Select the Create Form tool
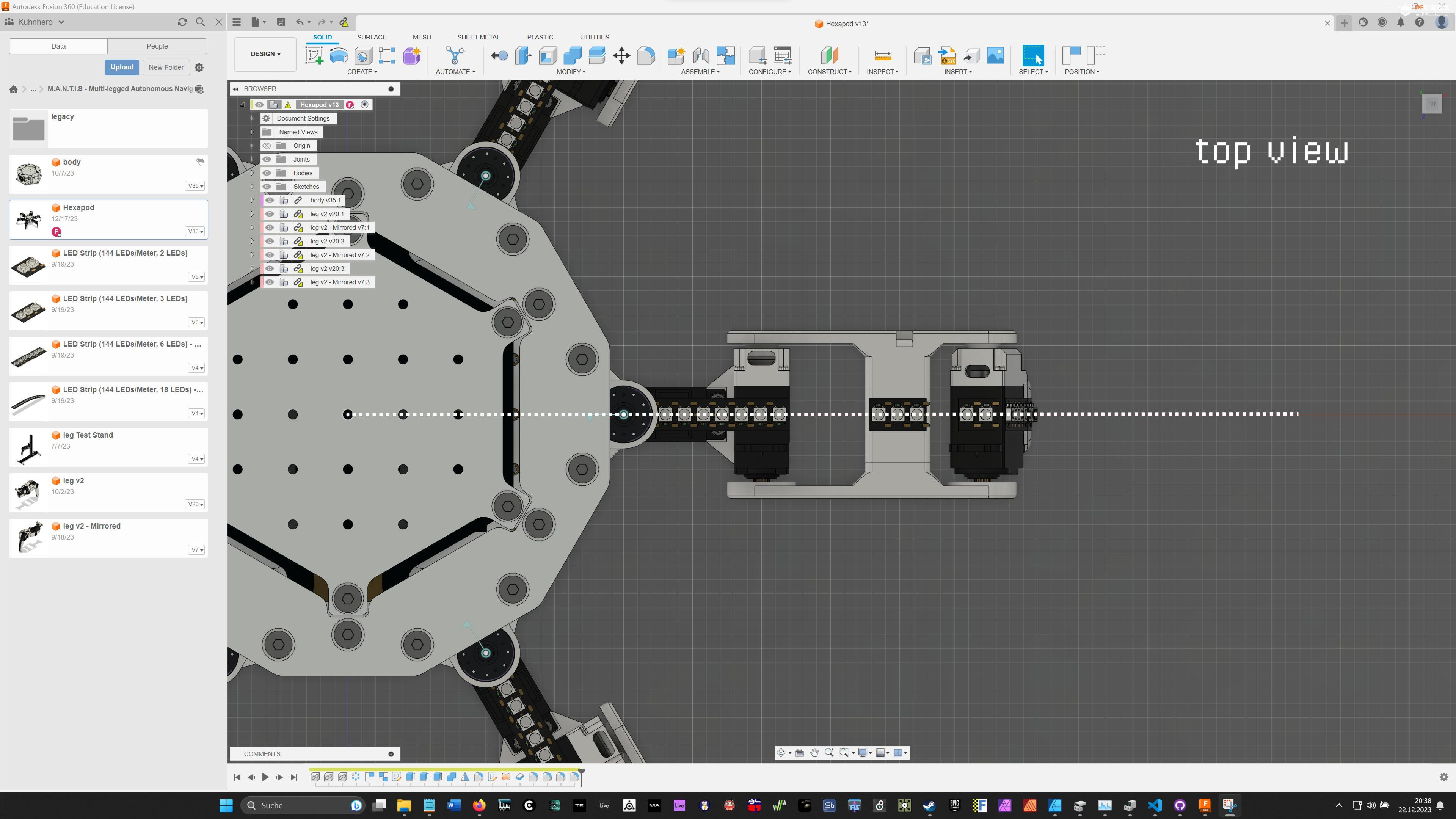Screen dimensions: 1456x819 click(x=412, y=55)
